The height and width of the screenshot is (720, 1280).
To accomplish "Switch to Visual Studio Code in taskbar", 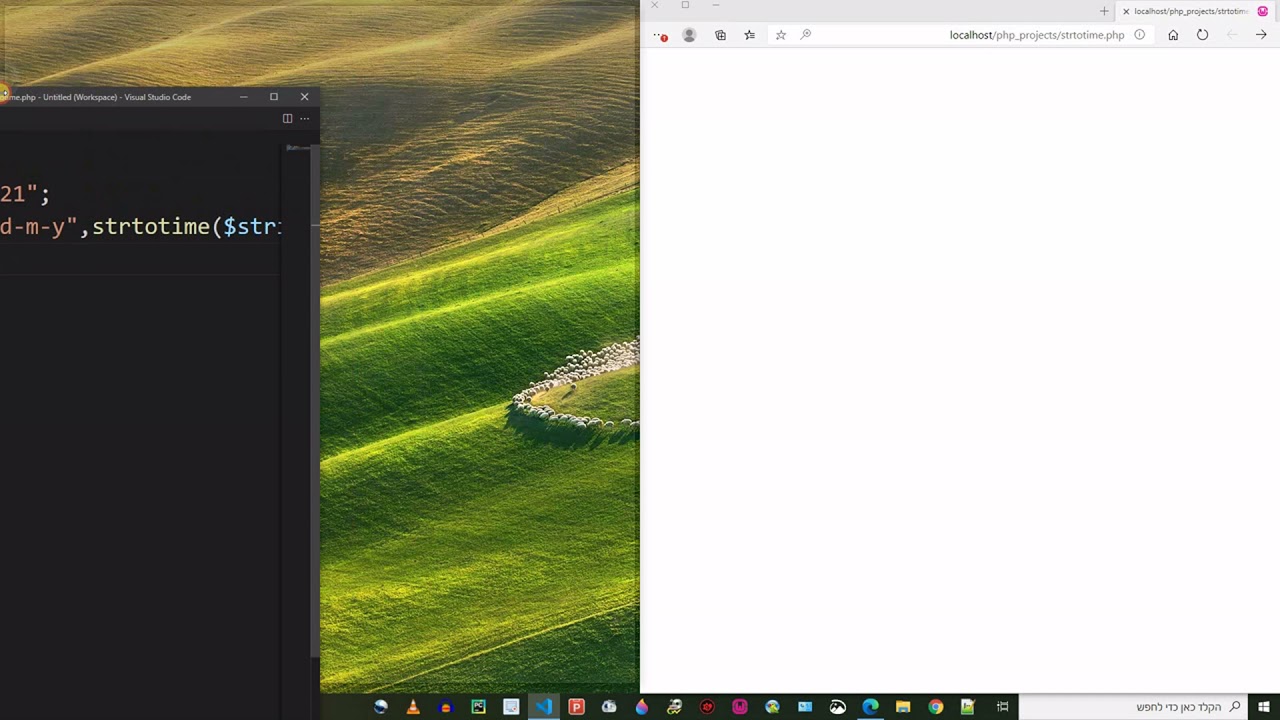I will point(544,707).
